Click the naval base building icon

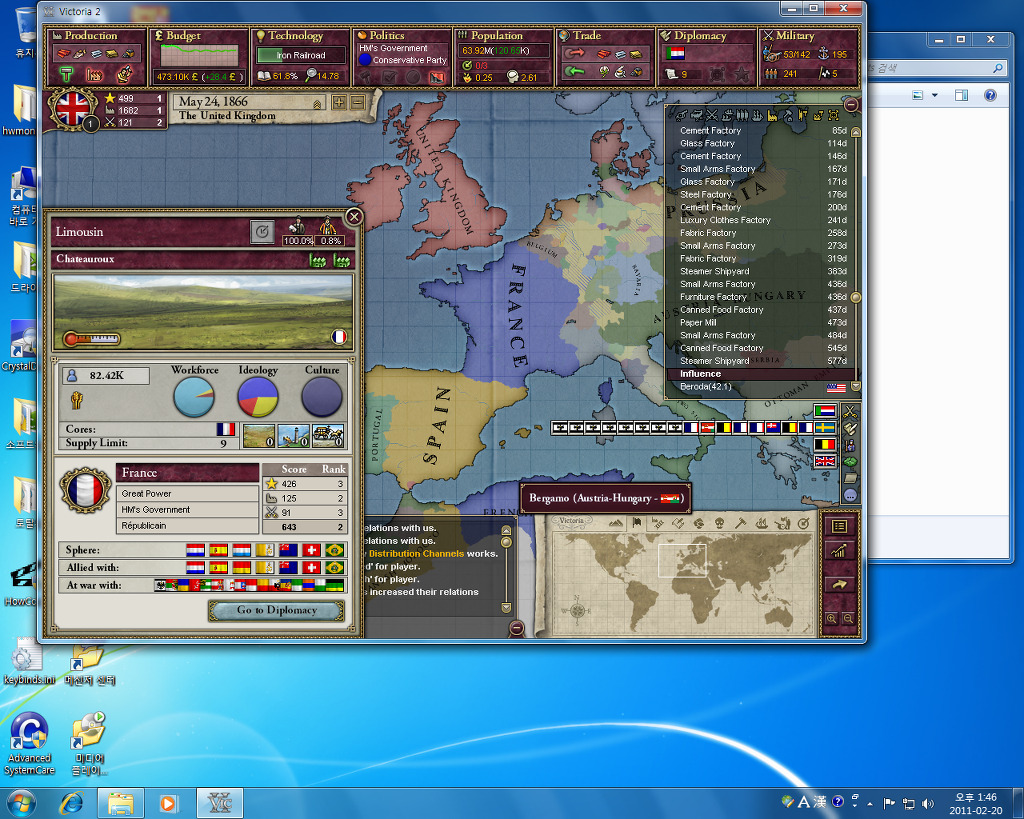(293, 436)
